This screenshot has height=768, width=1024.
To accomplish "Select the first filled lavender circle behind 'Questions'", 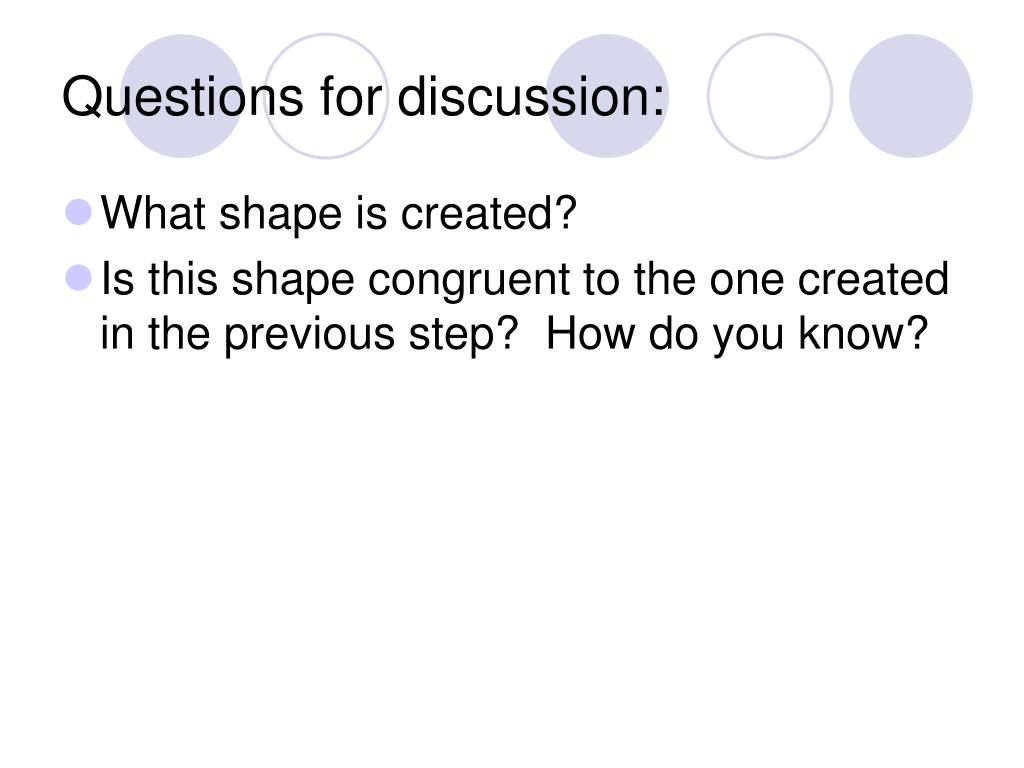I will point(182,96).
